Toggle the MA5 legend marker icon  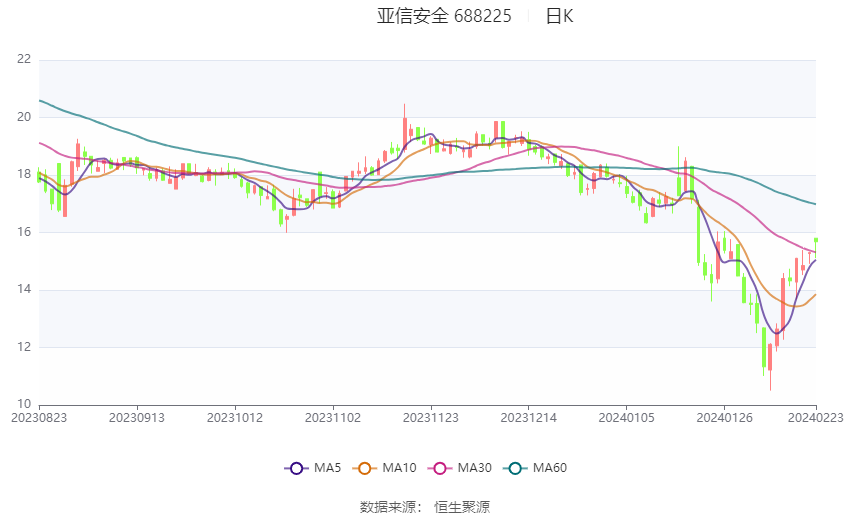[297, 468]
